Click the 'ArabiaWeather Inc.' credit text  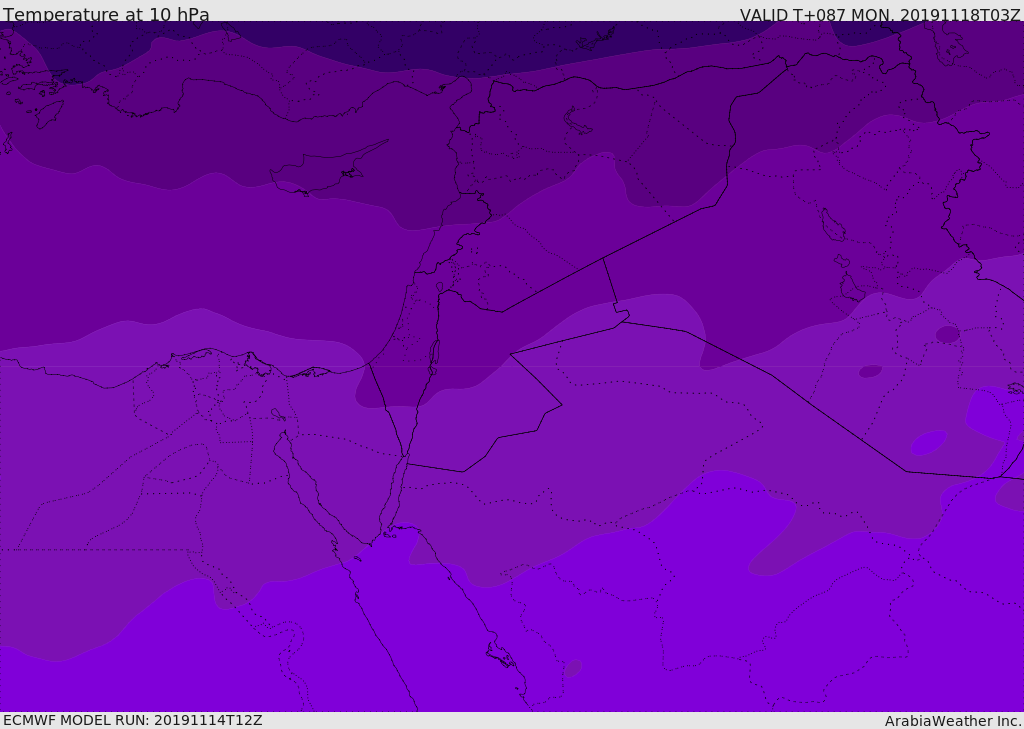pos(952,721)
